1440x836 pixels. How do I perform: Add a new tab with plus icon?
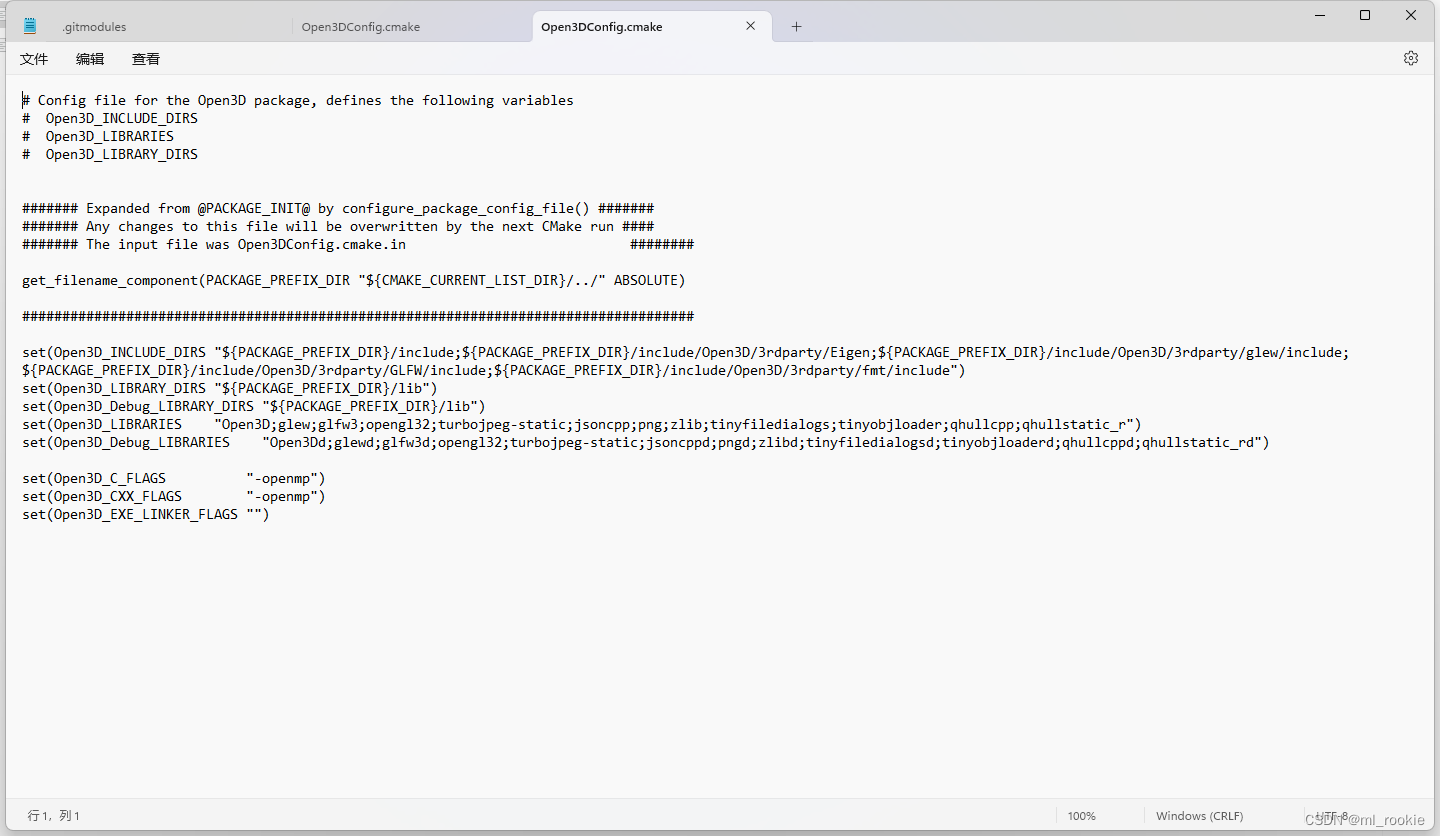click(796, 27)
